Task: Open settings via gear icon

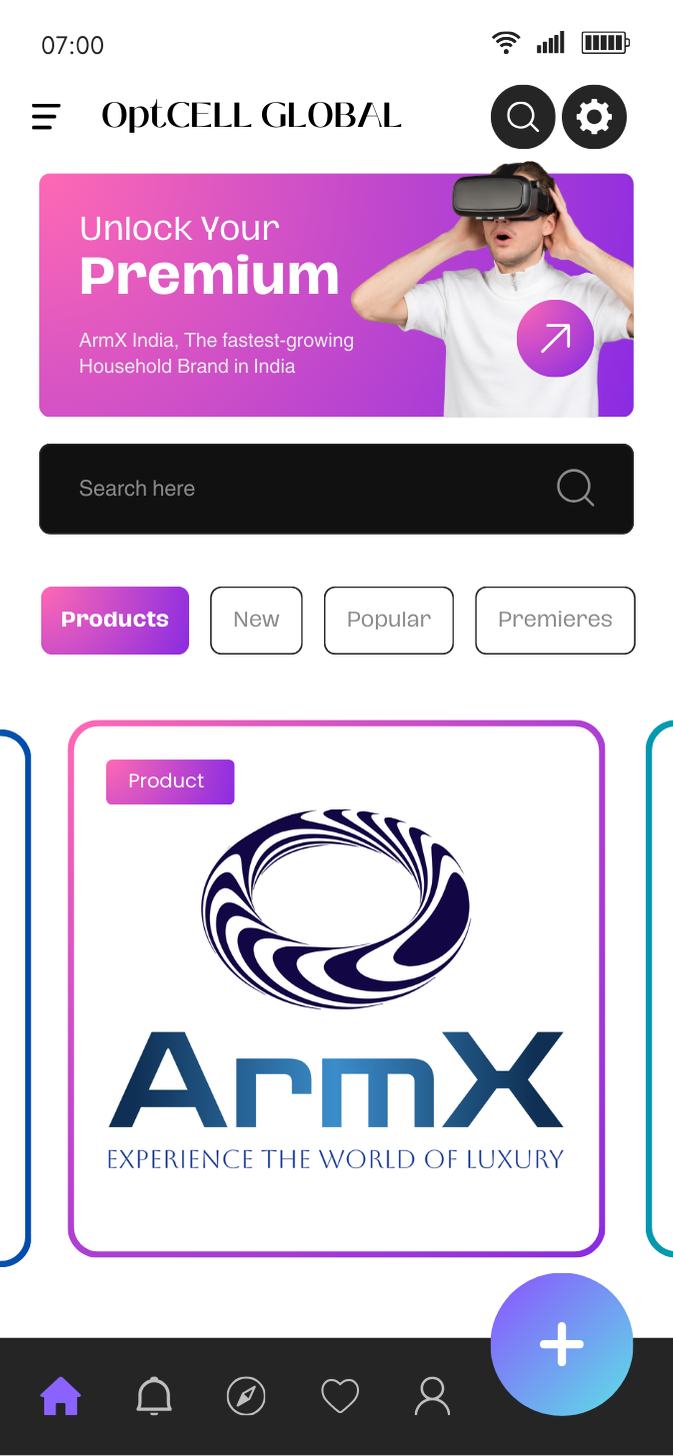Action: [x=594, y=117]
